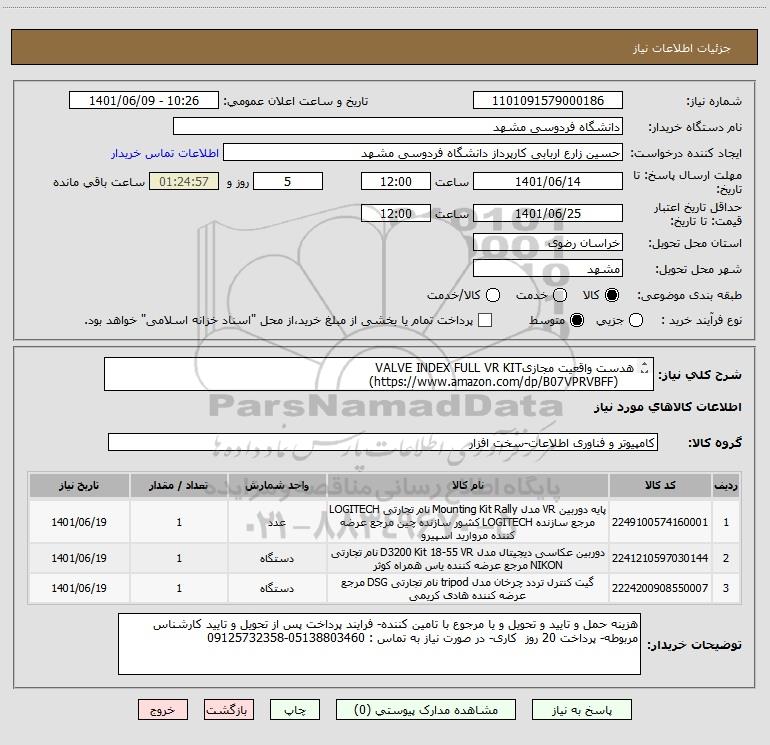Click the پاسخ به نیاز button
770x745 pixels.
click(582, 710)
